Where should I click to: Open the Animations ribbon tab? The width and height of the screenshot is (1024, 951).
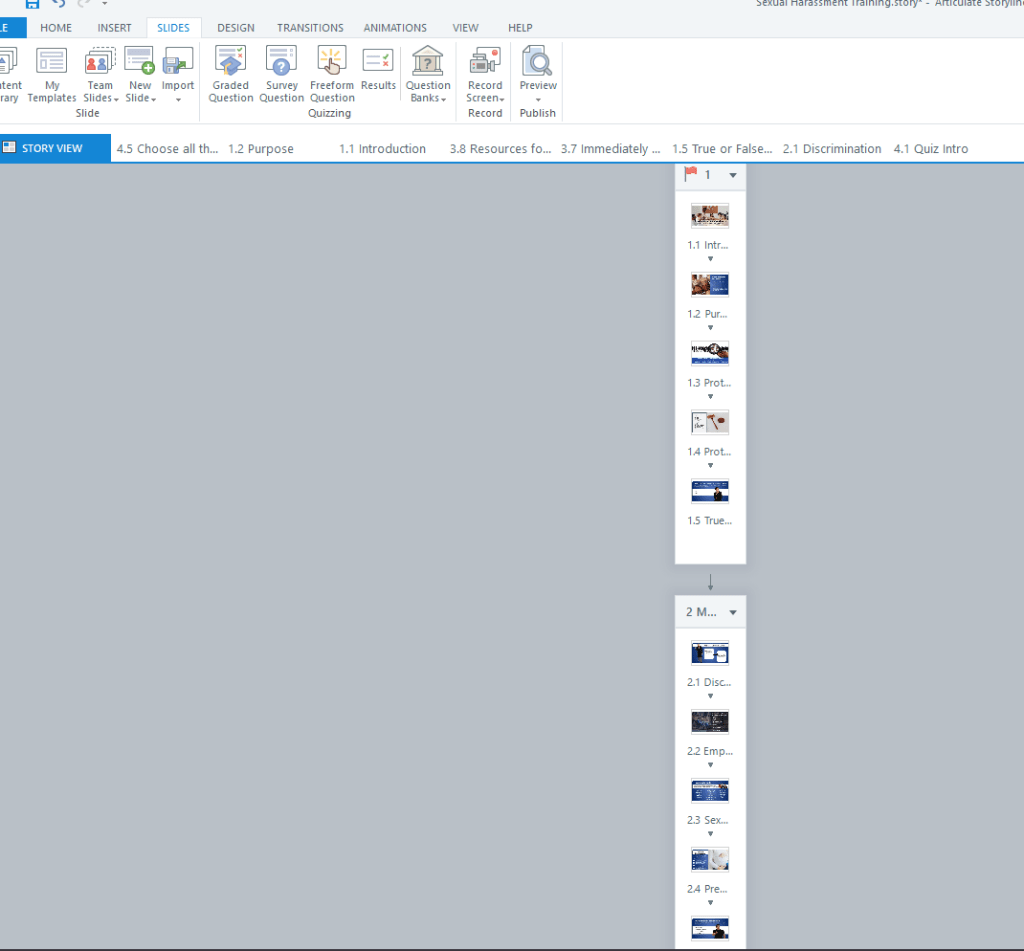point(395,28)
